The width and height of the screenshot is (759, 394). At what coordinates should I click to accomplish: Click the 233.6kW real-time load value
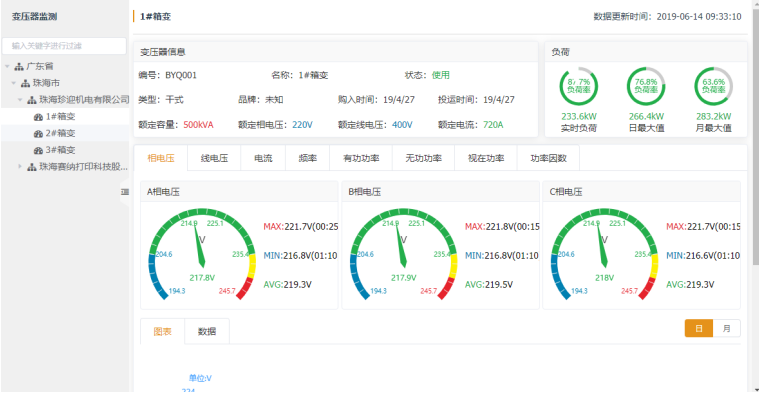pos(579,117)
